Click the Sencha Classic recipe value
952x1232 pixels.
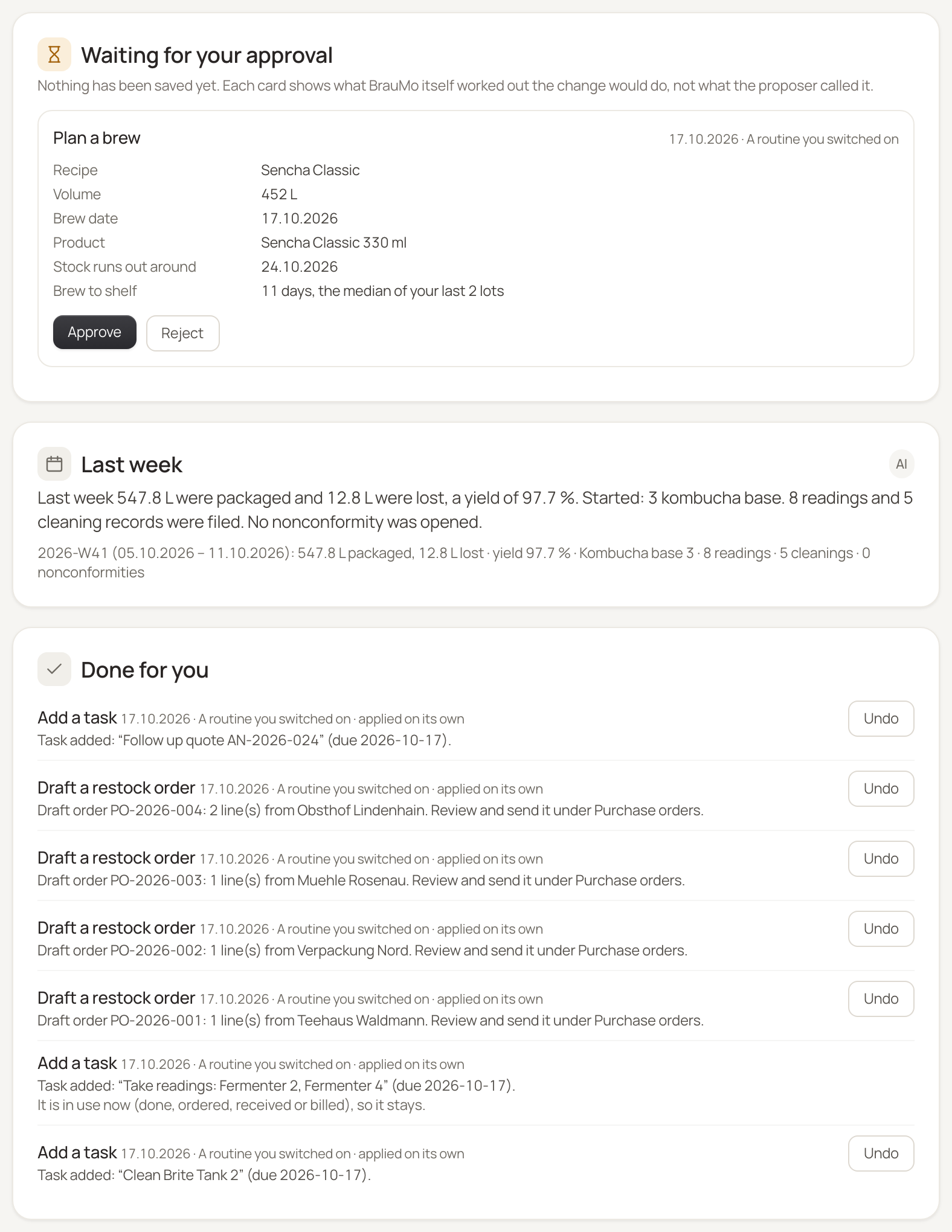point(310,170)
